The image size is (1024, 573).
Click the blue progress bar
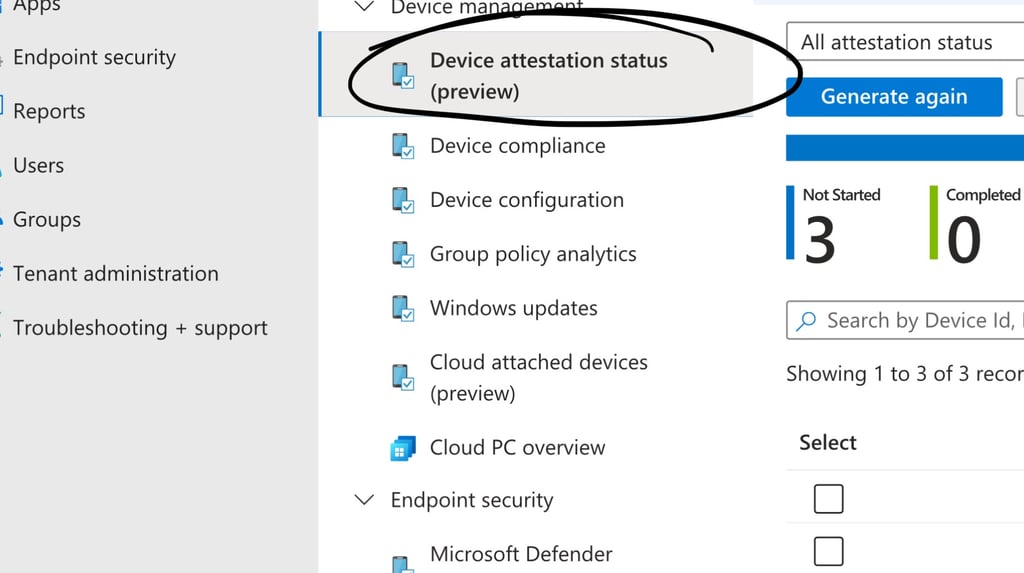point(904,148)
